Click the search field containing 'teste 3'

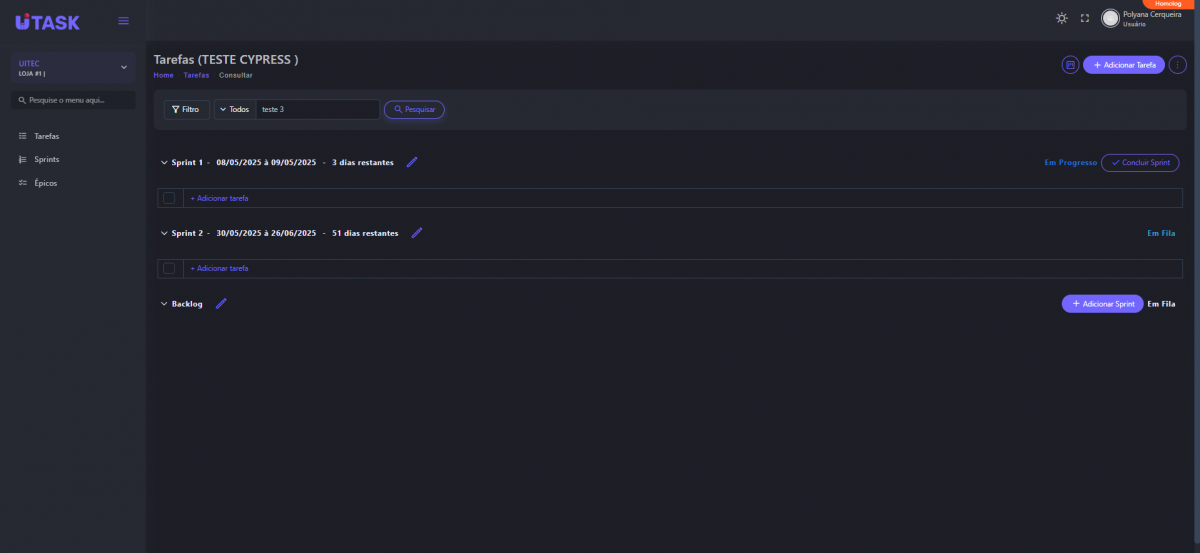pos(317,109)
